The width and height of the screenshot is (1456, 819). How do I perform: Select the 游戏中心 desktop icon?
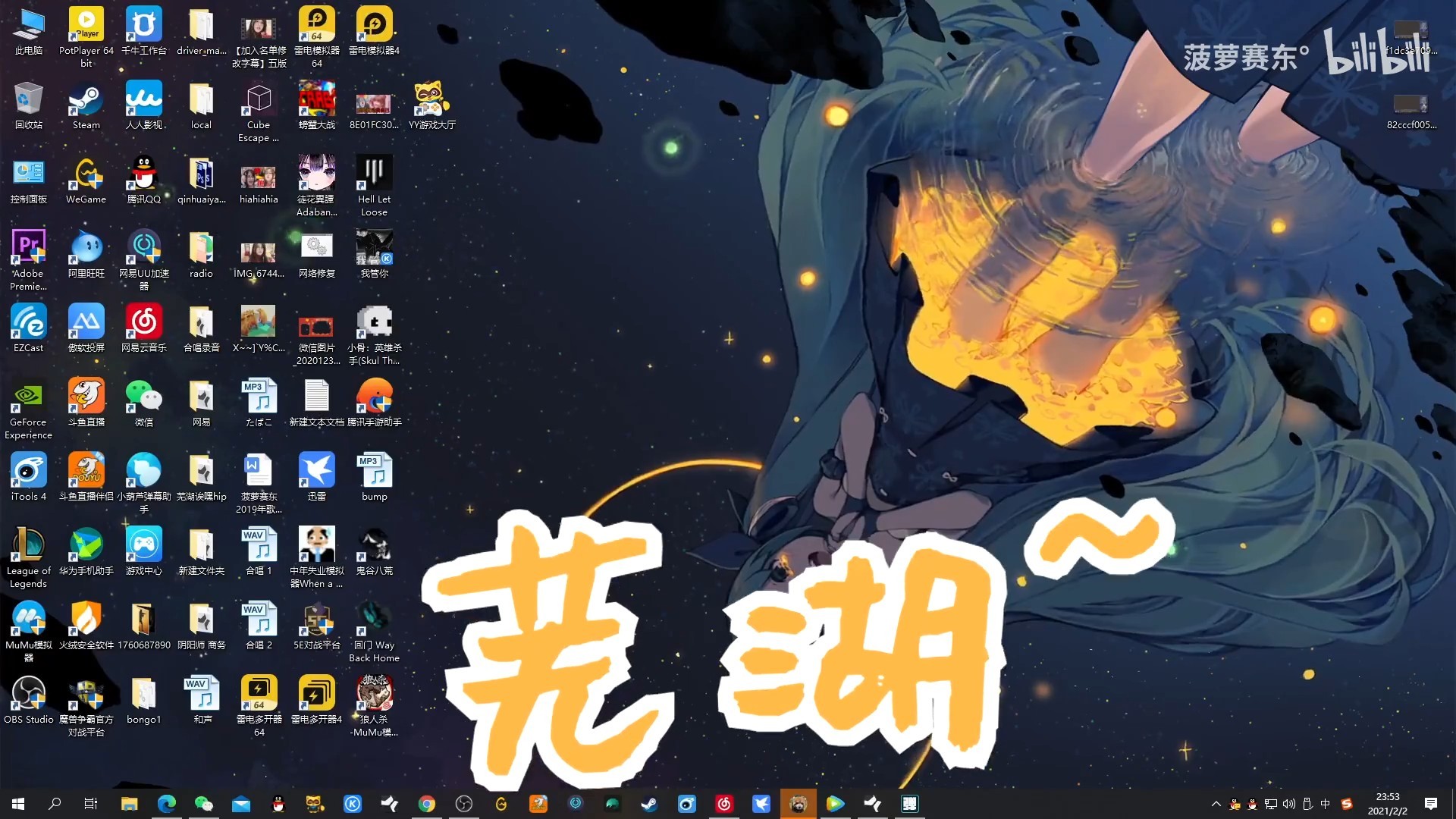tap(144, 551)
